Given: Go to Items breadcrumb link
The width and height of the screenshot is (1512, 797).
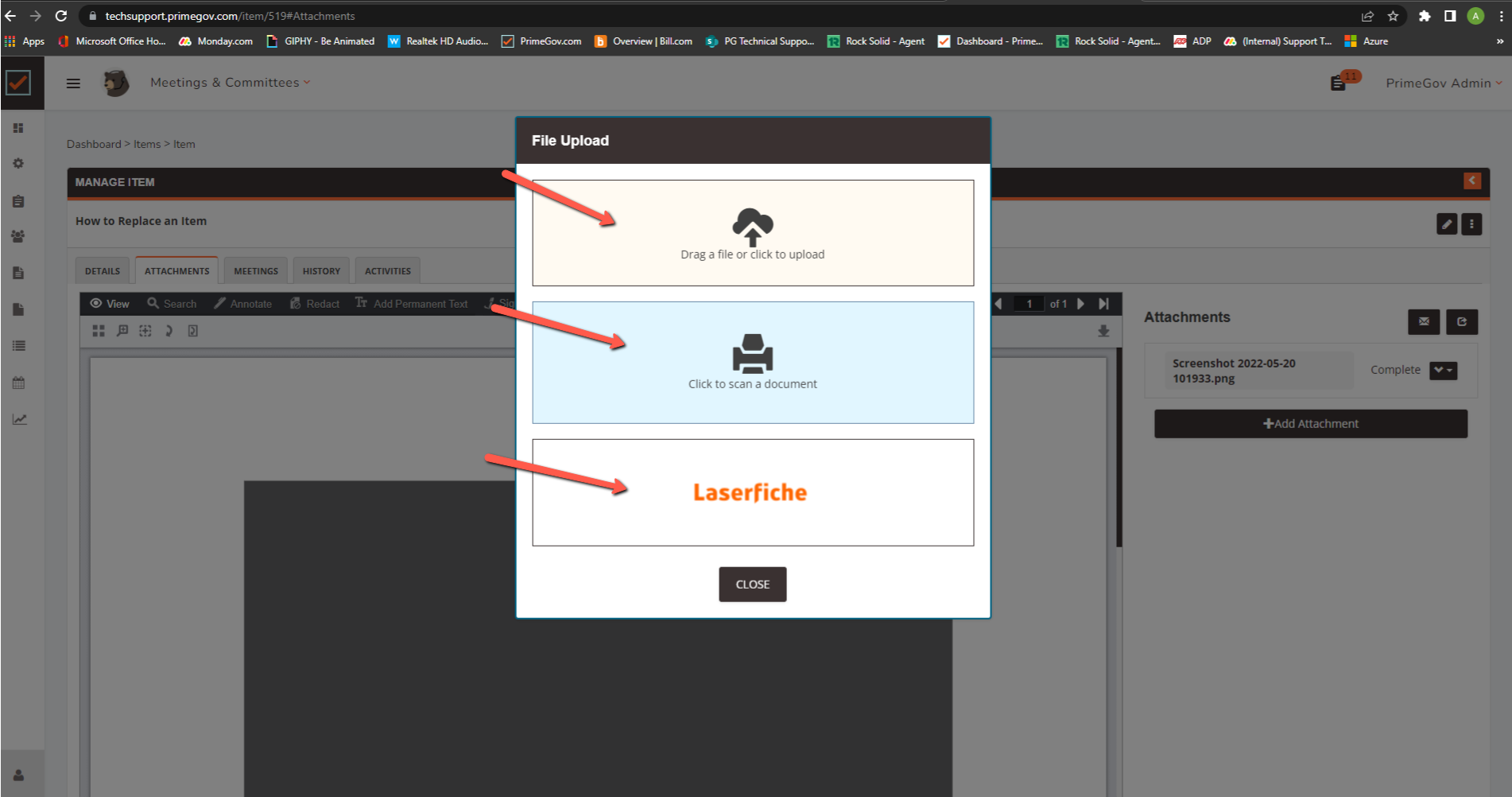Looking at the screenshot, I should coord(147,144).
